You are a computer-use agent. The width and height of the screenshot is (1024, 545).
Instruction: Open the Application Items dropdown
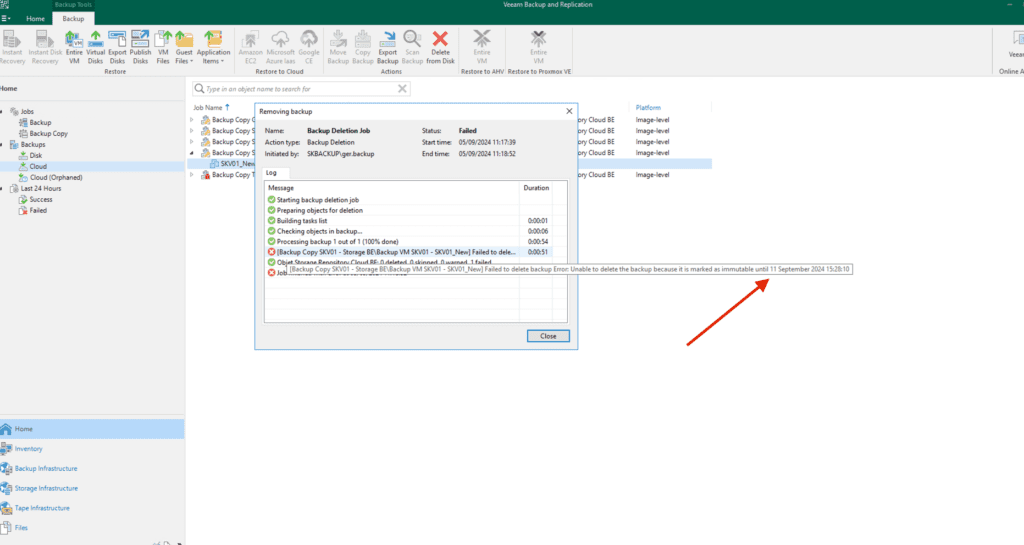[213, 47]
